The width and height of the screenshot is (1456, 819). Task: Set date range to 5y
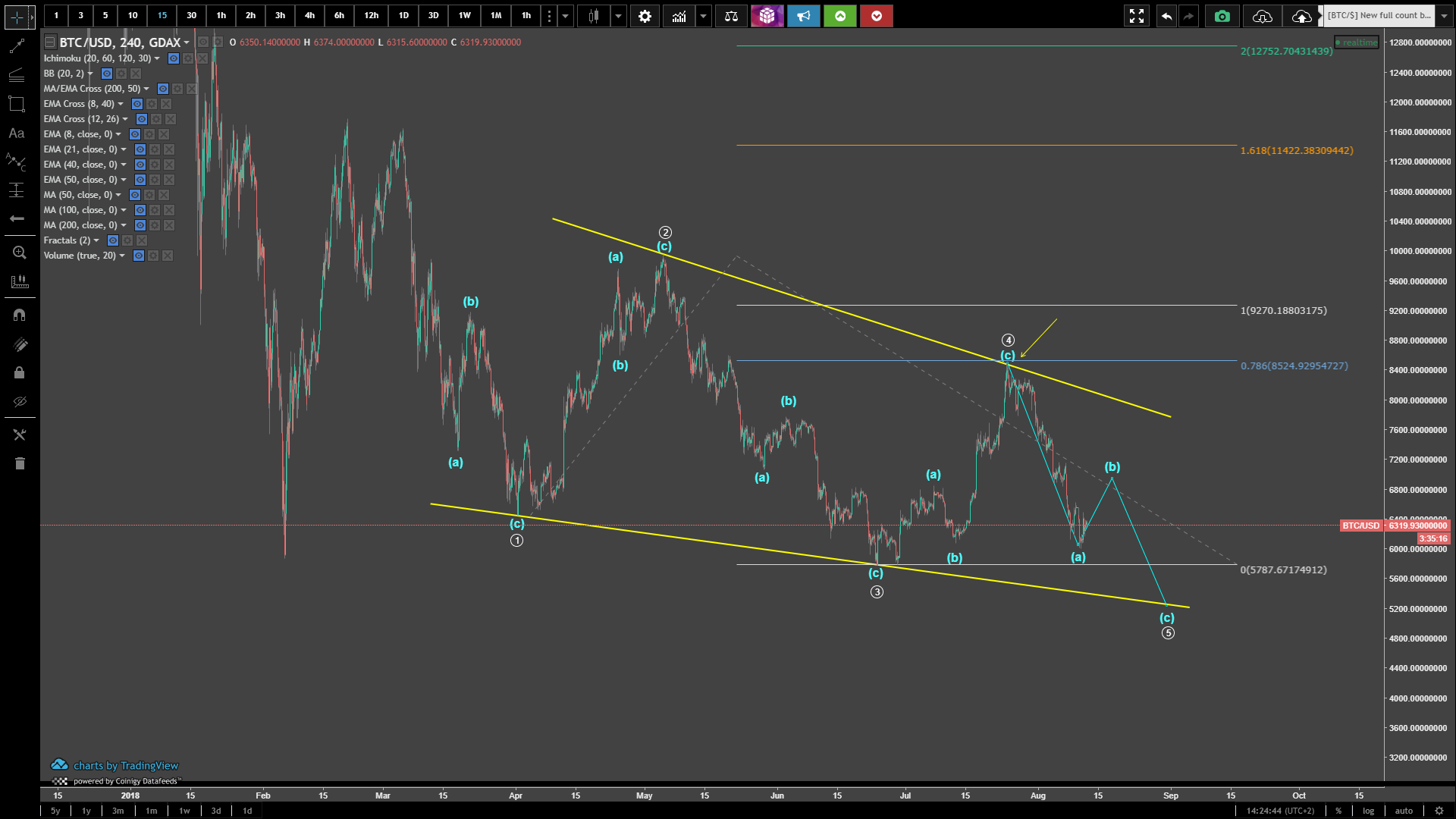click(x=55, y=811)
